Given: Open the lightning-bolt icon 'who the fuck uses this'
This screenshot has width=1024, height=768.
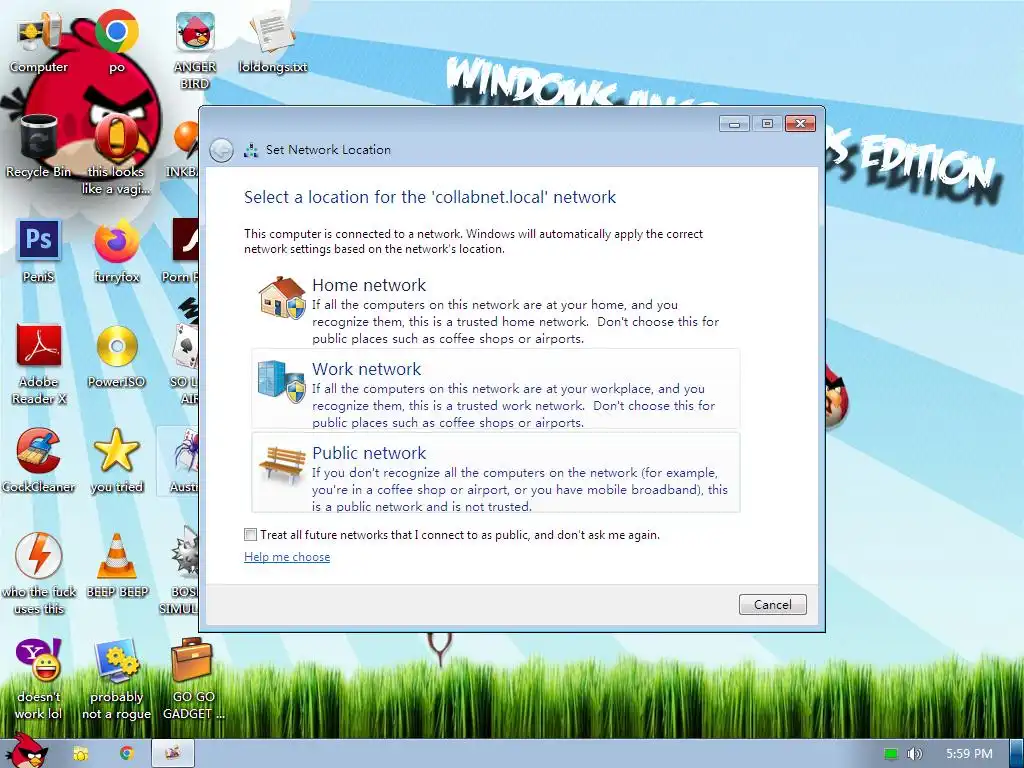Looking at the screenshot, I should pyautogui.click(x=39, y=573).
